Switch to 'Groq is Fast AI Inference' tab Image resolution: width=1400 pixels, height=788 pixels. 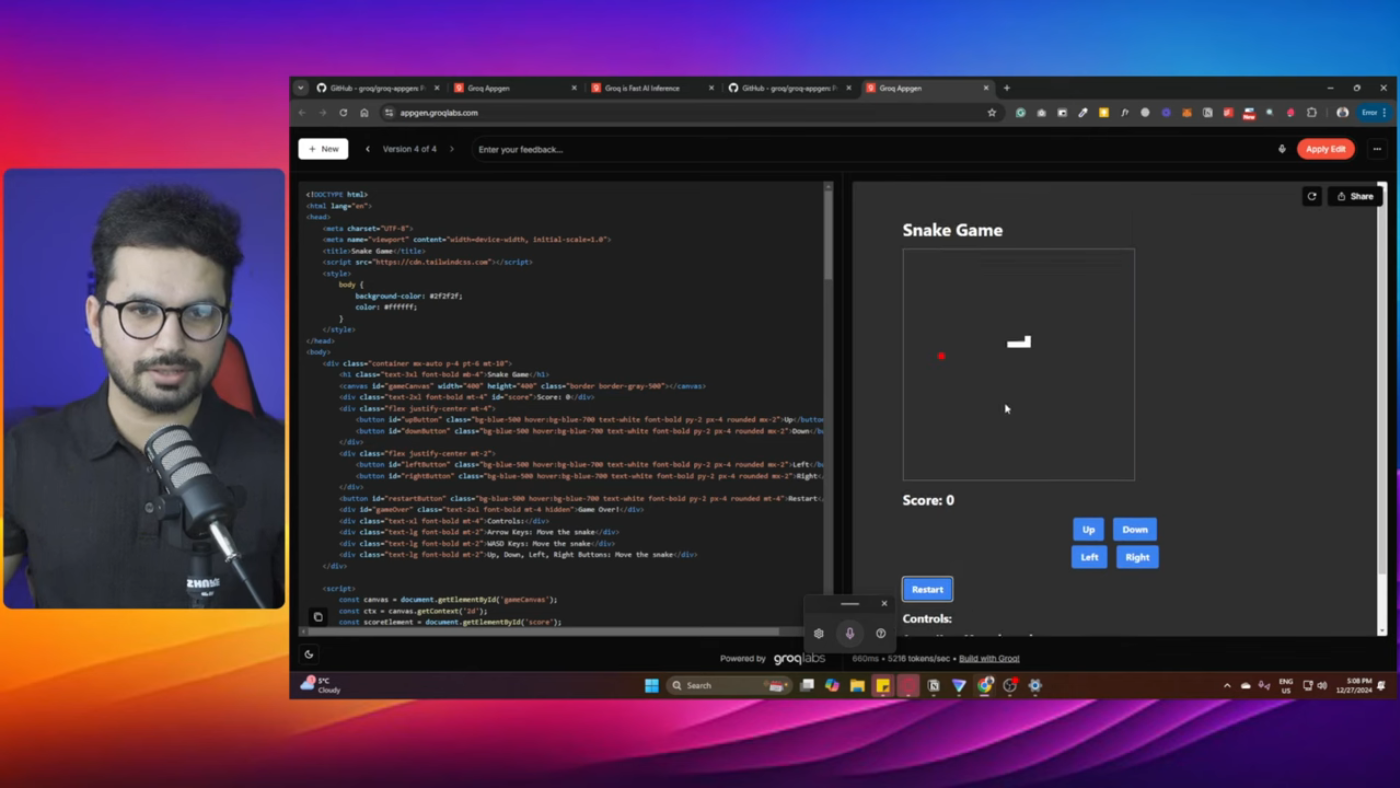point(652,88)
